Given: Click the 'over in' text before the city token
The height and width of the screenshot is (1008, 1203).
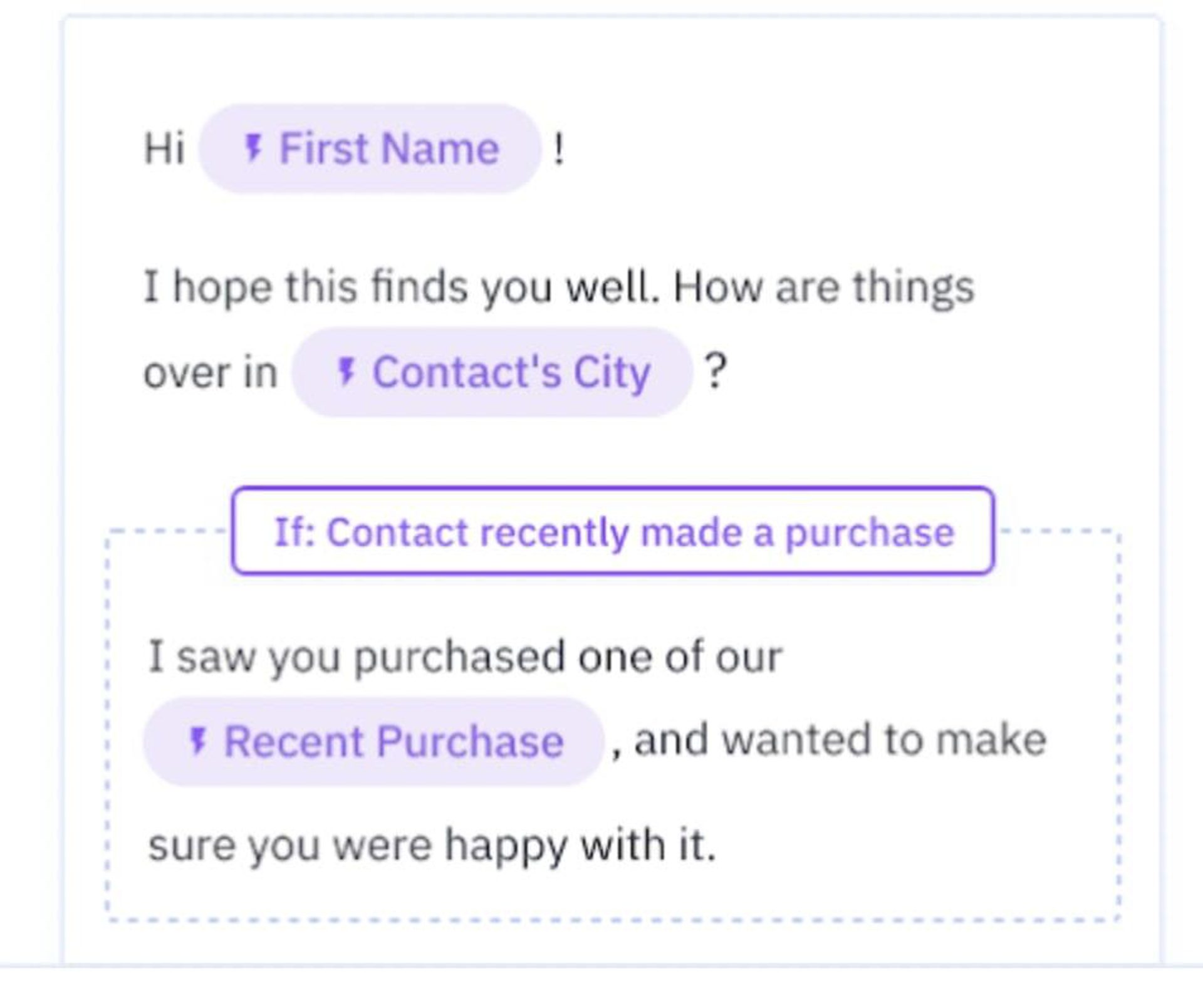Looking at the screenshot, I should point(210,373).
